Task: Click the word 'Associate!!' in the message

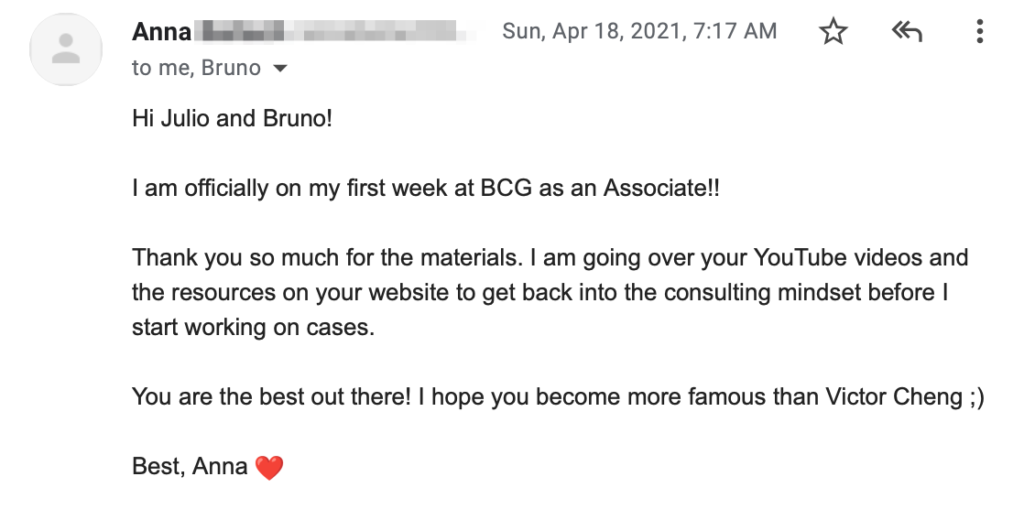Action: point(661,189)
